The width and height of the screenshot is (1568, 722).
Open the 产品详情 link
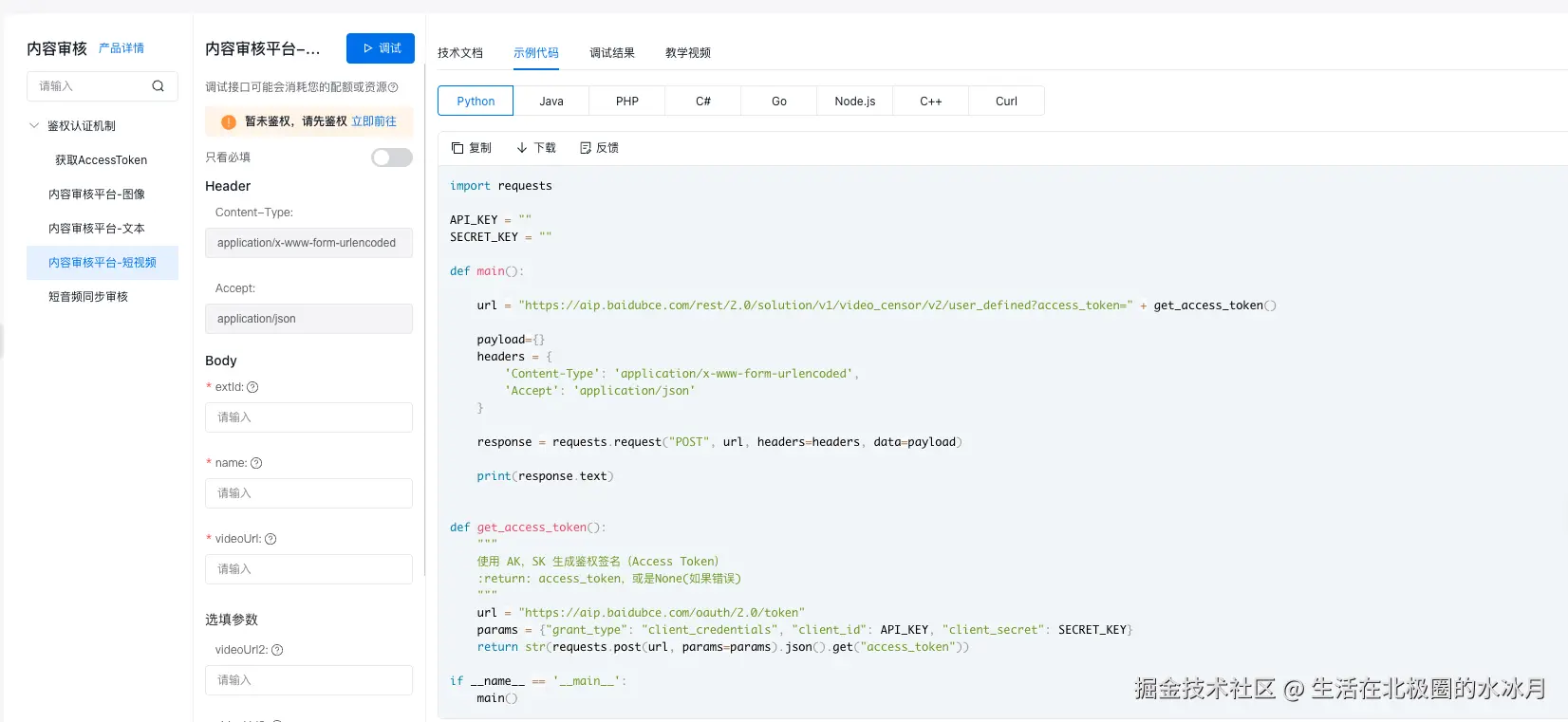(x=121, y=48)
